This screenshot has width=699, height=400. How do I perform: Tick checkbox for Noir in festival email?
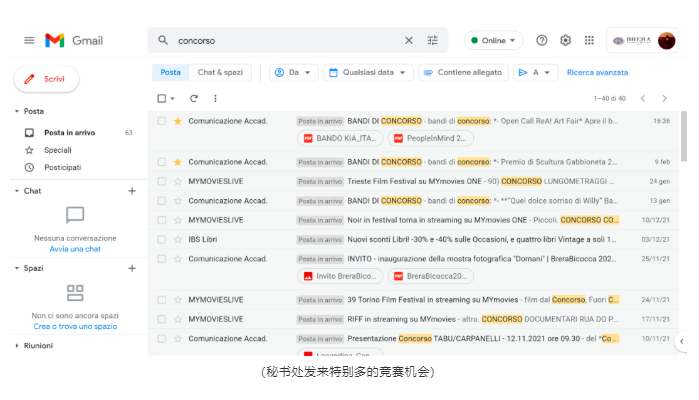pyautogui.click(x=162, y=220)
